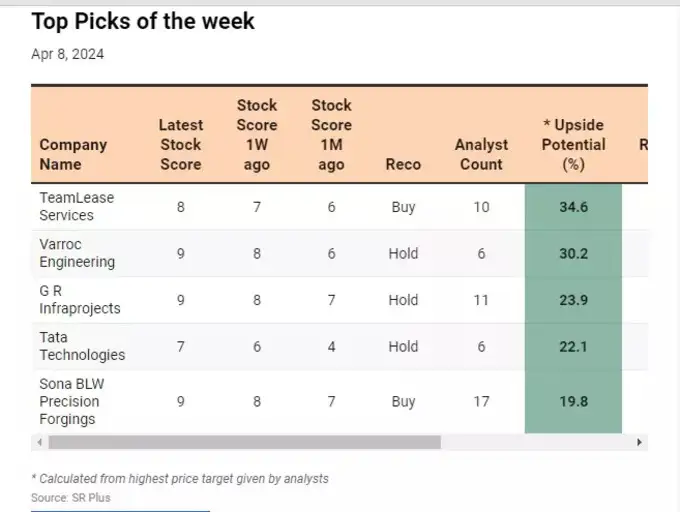680x512 pixels.
Task: Select the green 19.8 upside potential cell
Action: coord(573,401)
